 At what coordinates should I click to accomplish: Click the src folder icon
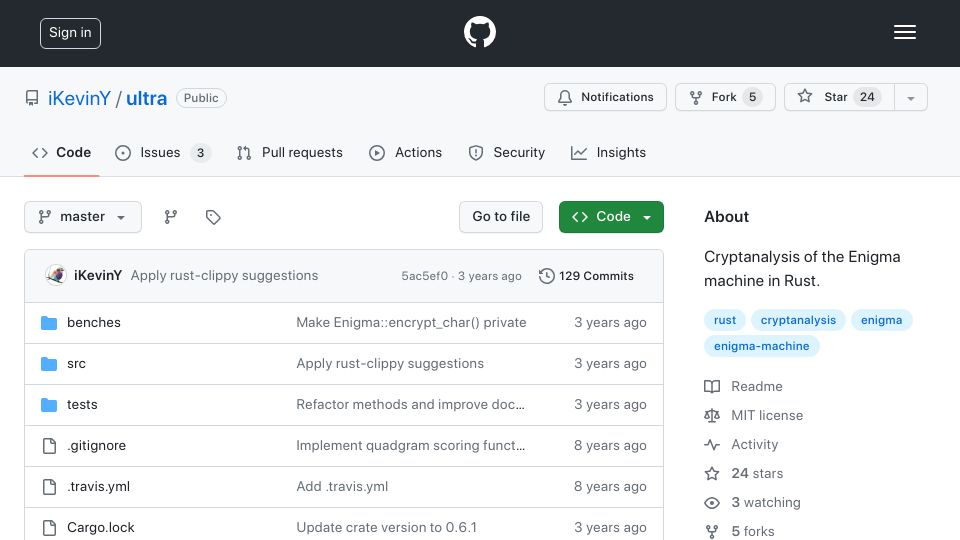pos(49,364)
